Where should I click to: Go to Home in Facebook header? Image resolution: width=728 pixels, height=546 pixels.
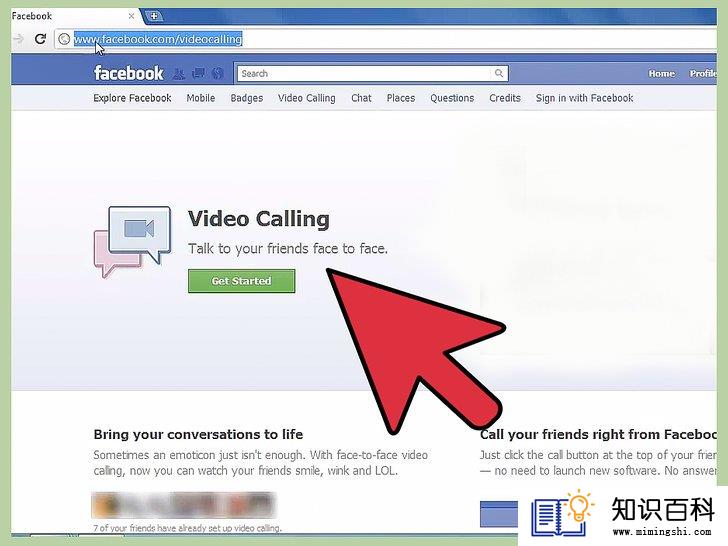(662, 73)
